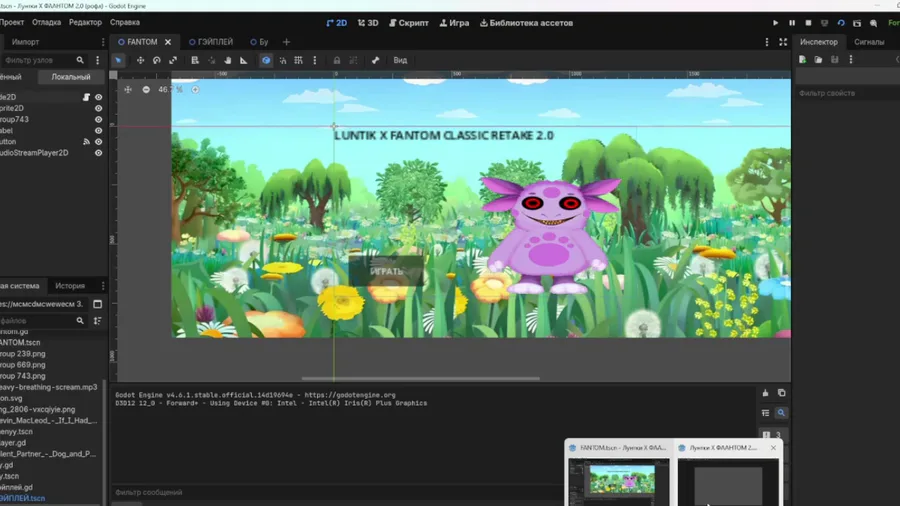Switch to the Локальный scene tree tab
The width and height of the screenshot is (900, 506).
[71, 77]
